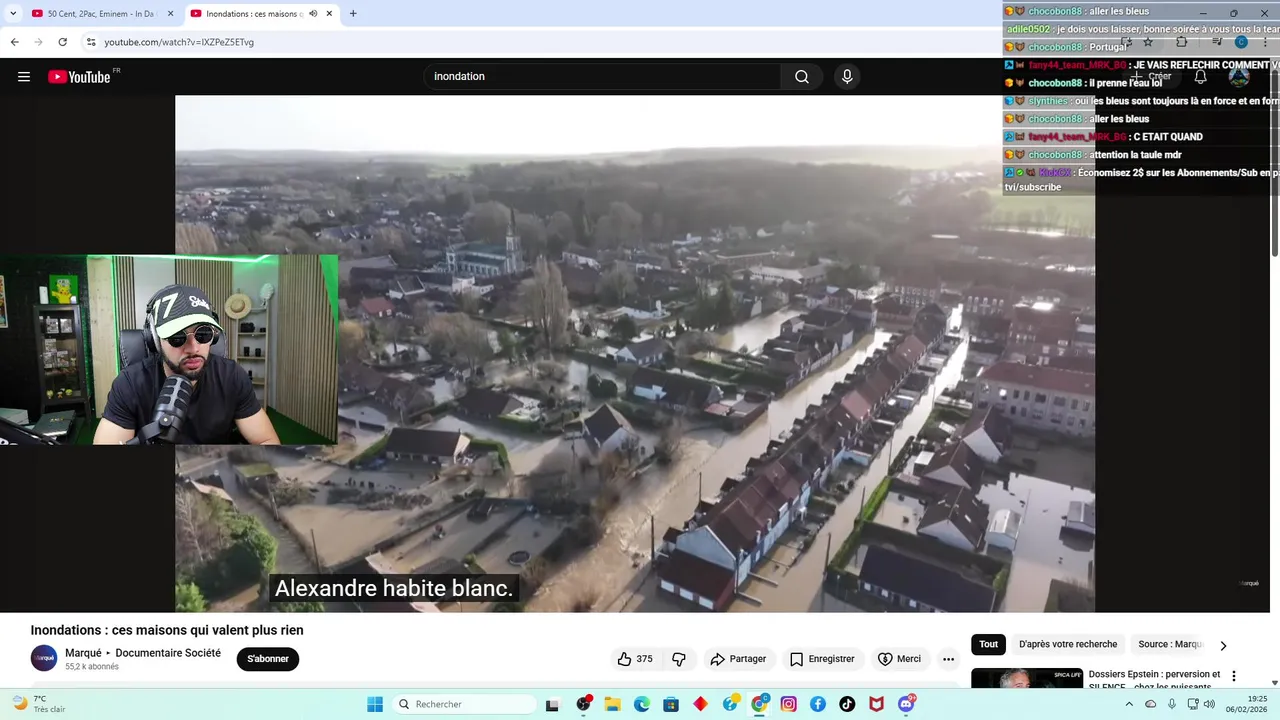
Task: Click the Windows taskbar Rechercher box
Action: (x=464, y=704)
